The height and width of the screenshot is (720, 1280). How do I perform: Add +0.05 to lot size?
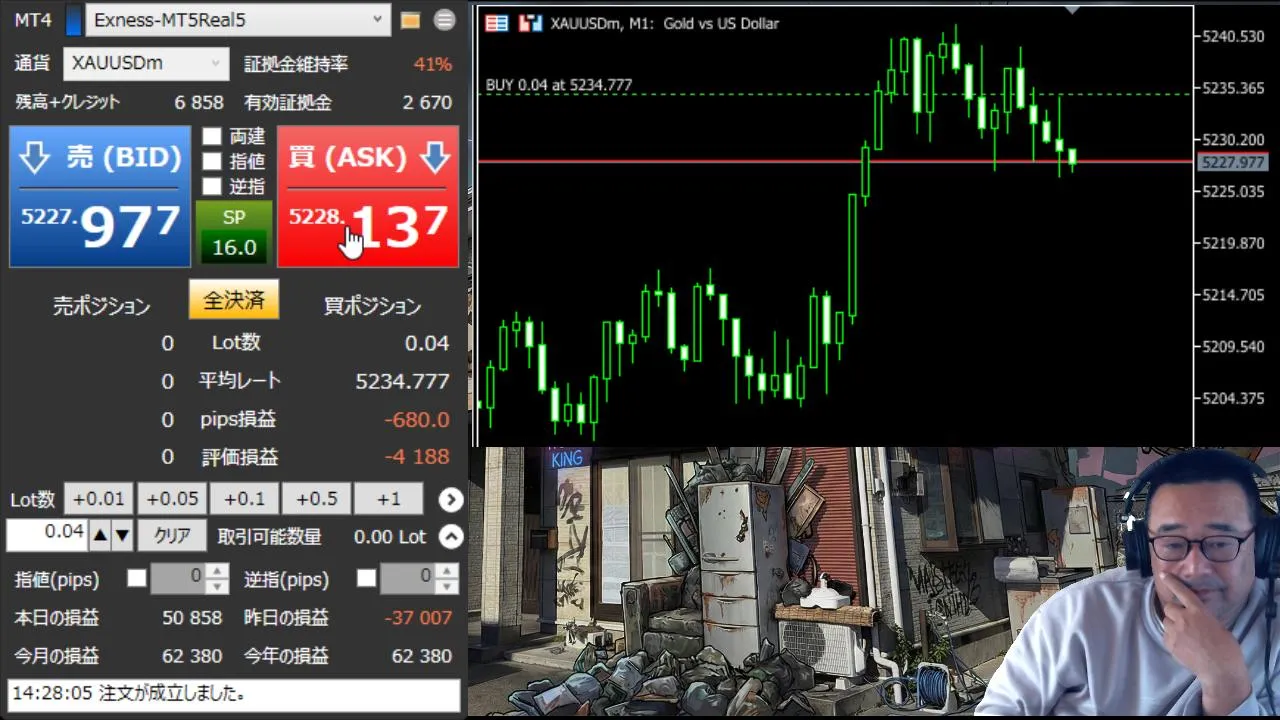(x=171, y=499)
